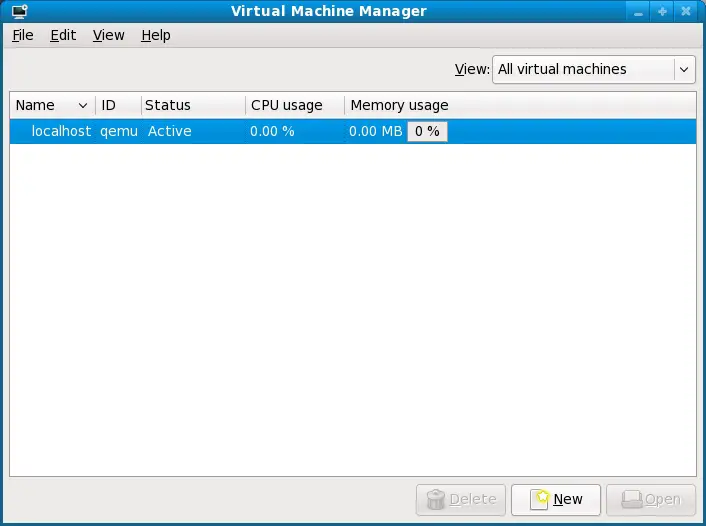This screenshot has height=526, width=706.
Task: Open the Help menu
Action: [155, 35]
